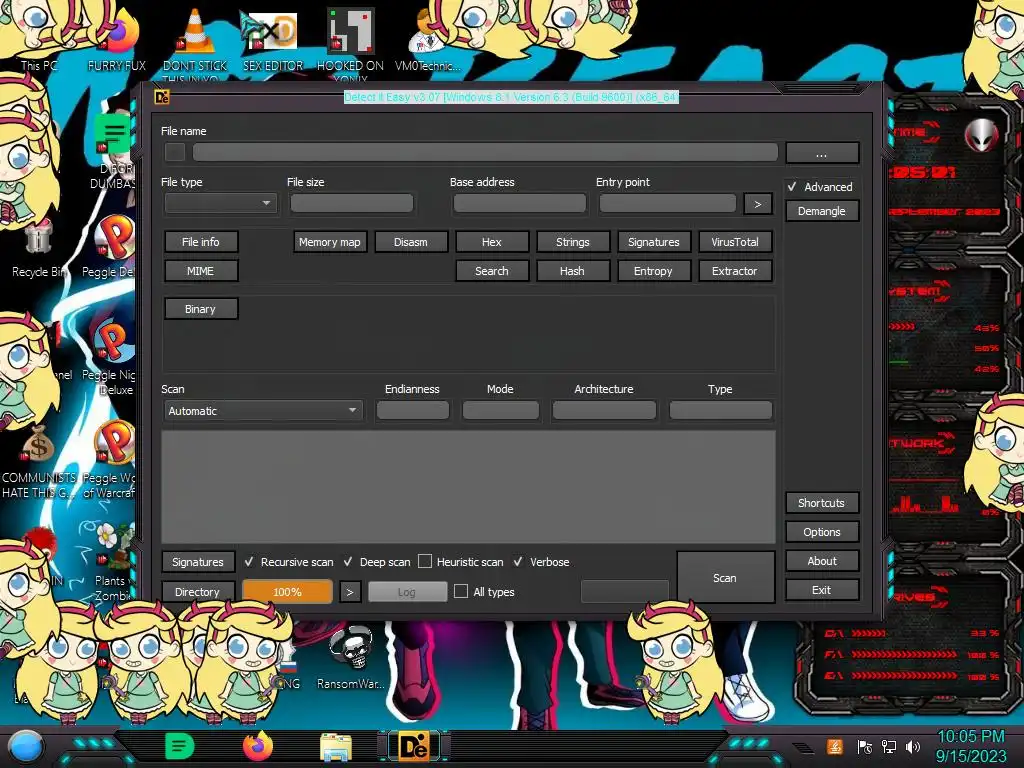Screen dimensions: 1024x768
Task: Open Firefox from the taskbar
Action: pos(257,746)
